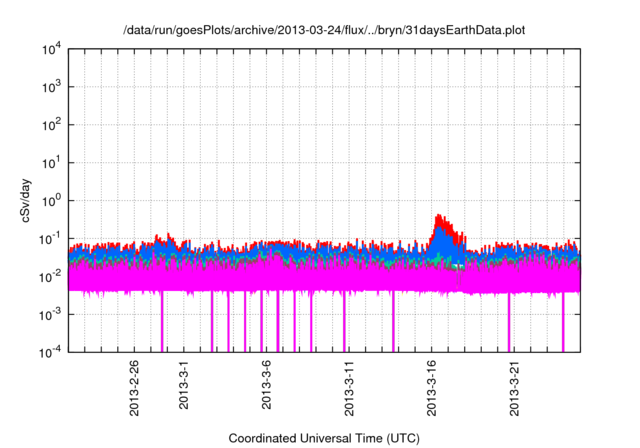
Task: Click the blue area under the March 16 peak
Action: (442, 244)
